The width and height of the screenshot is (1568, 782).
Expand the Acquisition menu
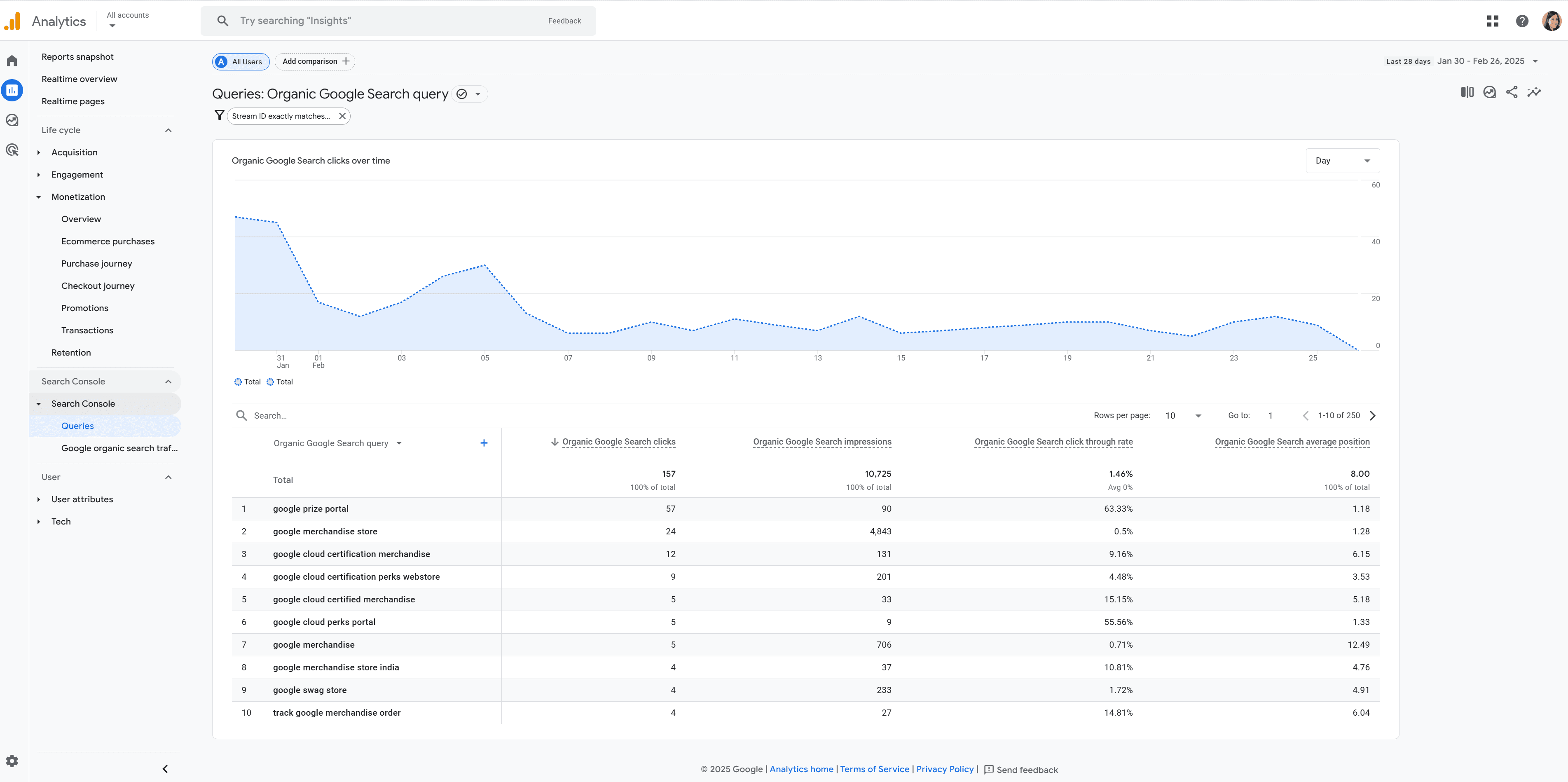39,153
